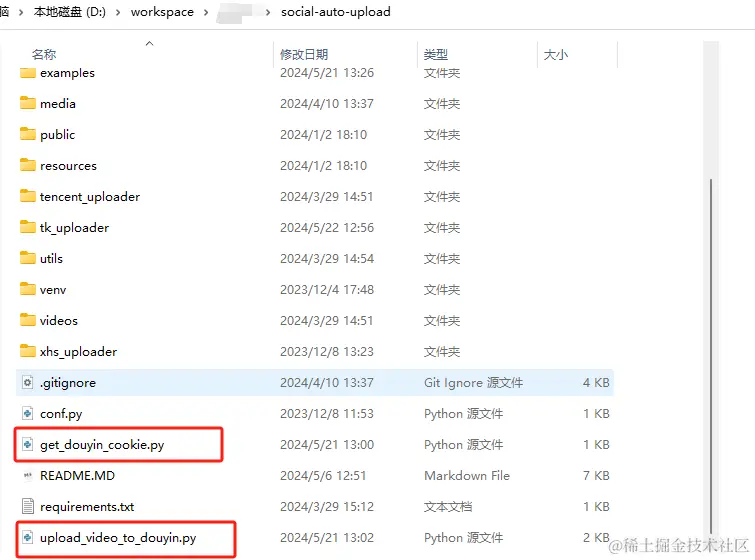Expand the chevron after 本地磁盘 (D:)
Image resolution: width=755 pixels, height=560 pixels.
tap(118, 13)
